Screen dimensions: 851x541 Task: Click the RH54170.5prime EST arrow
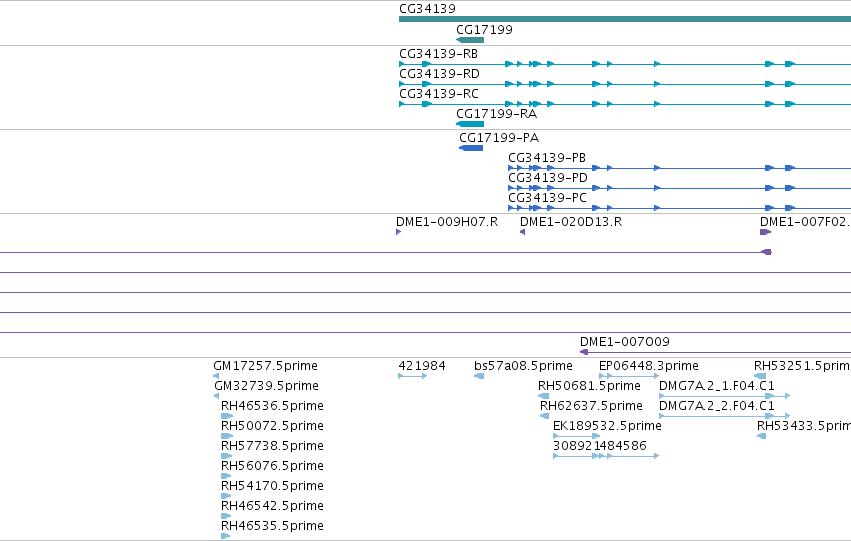226,496
